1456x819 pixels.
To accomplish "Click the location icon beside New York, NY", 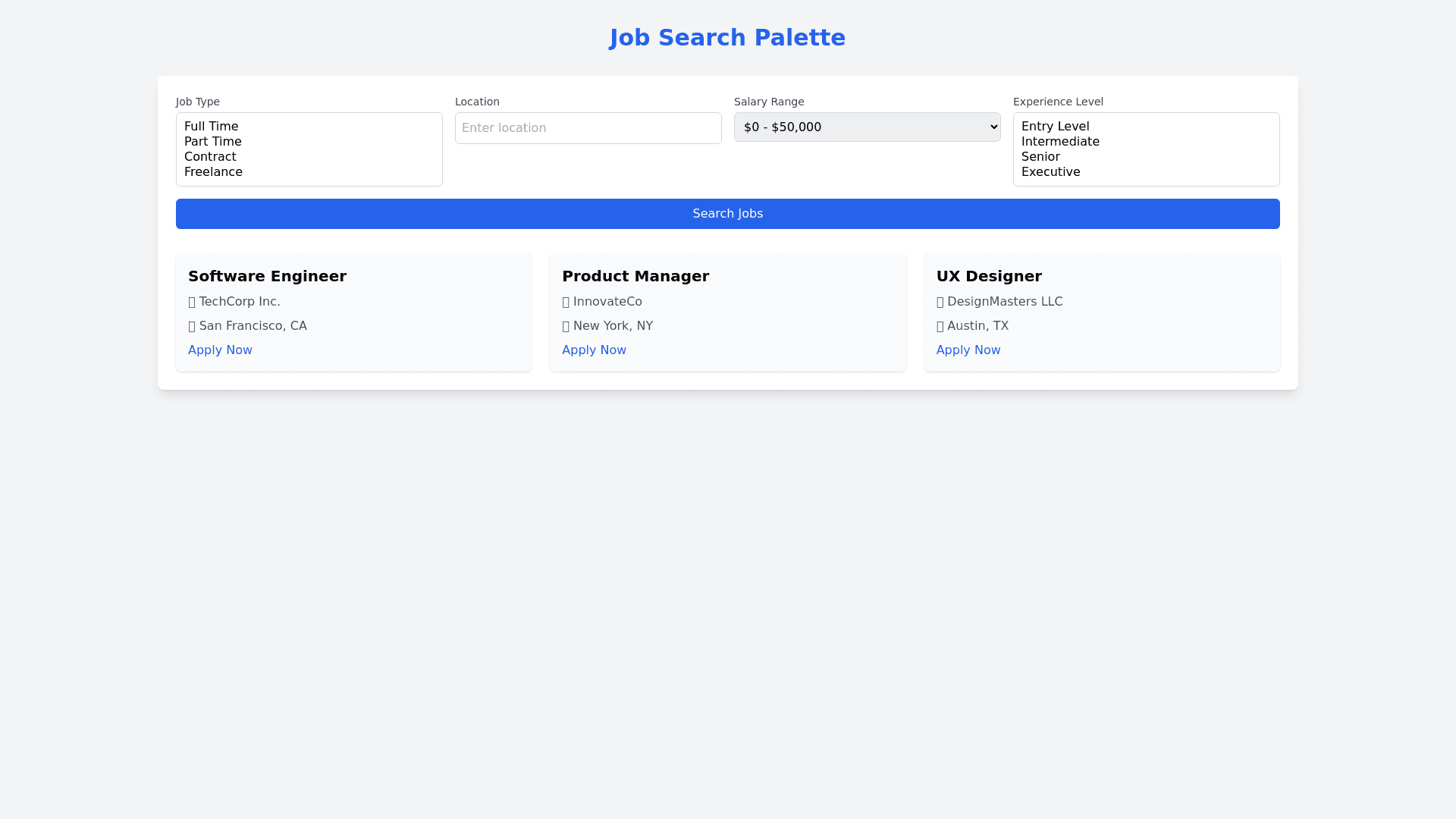I will (x=566, y=327).
